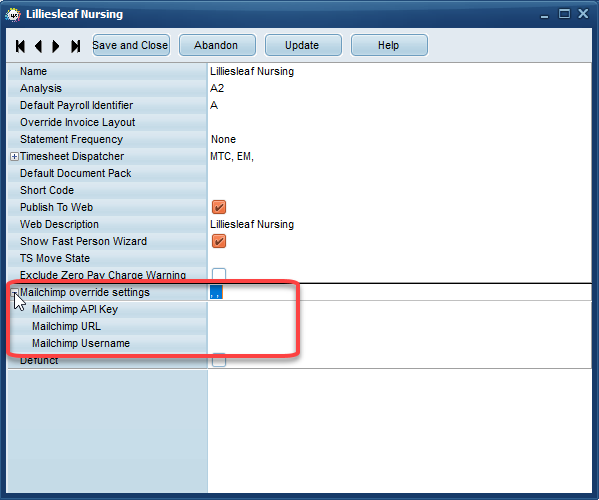Jump to last record arrow
The image size is (599, 500).
point(76,46)
